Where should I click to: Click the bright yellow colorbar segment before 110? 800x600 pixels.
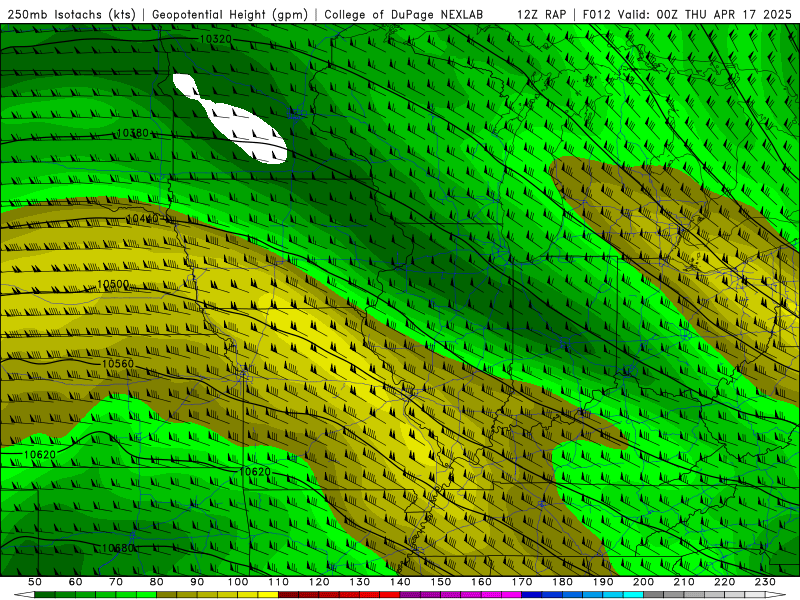pyautogui.click(x=268, y=595)
